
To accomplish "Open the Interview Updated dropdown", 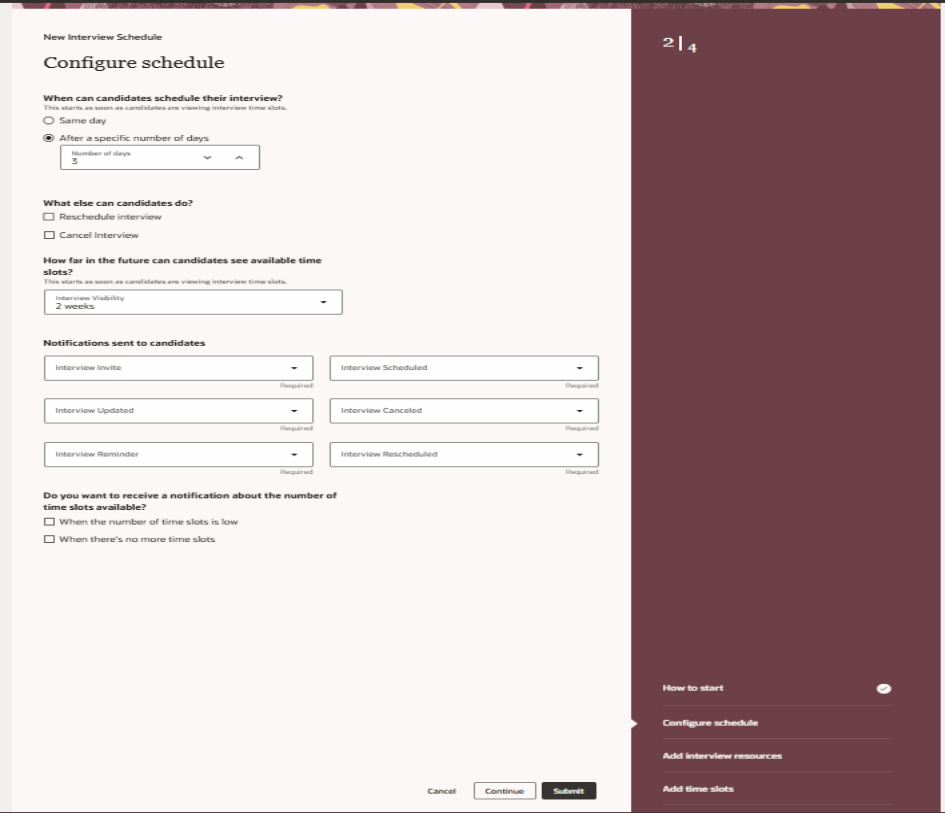I will 178,410.
